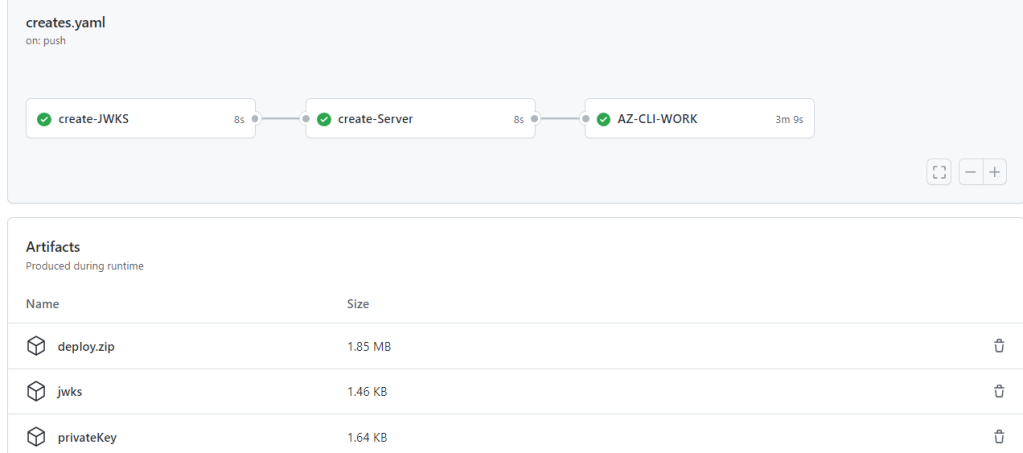Image resolution: width=1023 pixels, height=453 pixels.
Task: Click the green success check on create-Server
Action: pyautogui.click(x=324, y=119)
